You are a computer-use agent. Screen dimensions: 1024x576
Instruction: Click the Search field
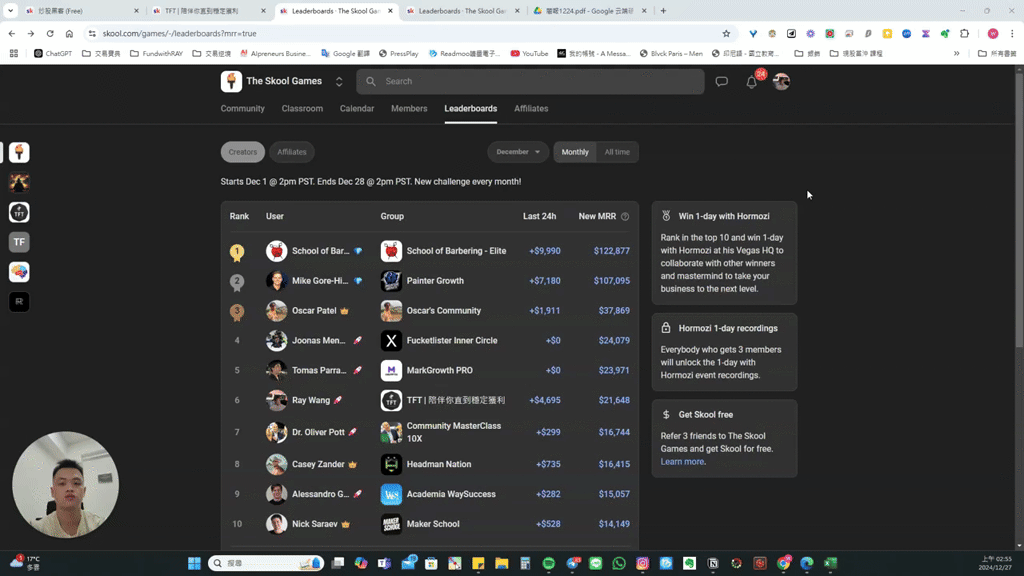tap(530, 82)
